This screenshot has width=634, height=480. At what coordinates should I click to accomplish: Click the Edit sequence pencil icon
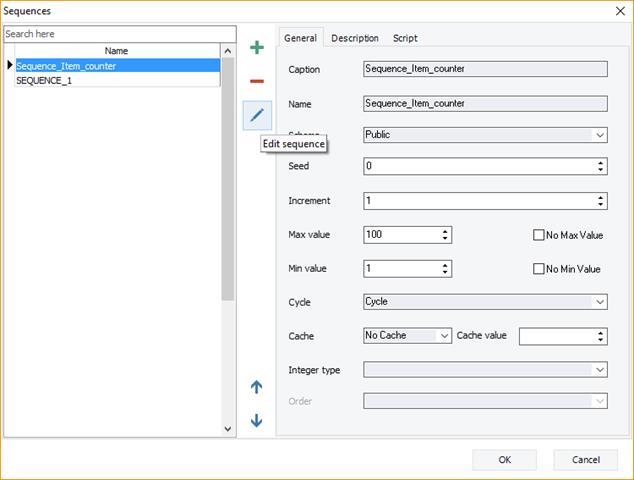tap(257, 115)
